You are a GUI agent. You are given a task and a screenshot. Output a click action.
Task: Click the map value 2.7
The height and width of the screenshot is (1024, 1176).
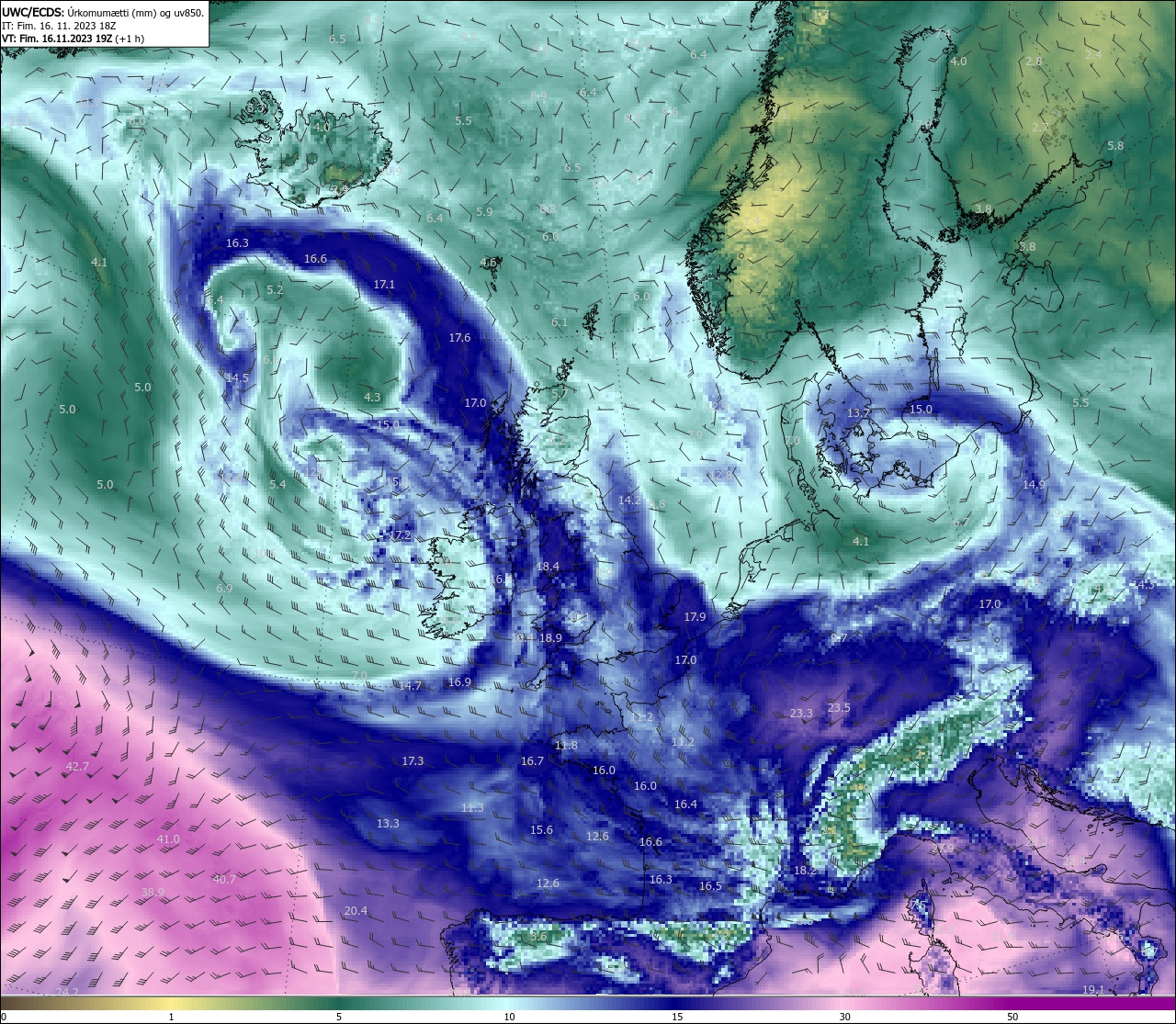[1040, 127]
